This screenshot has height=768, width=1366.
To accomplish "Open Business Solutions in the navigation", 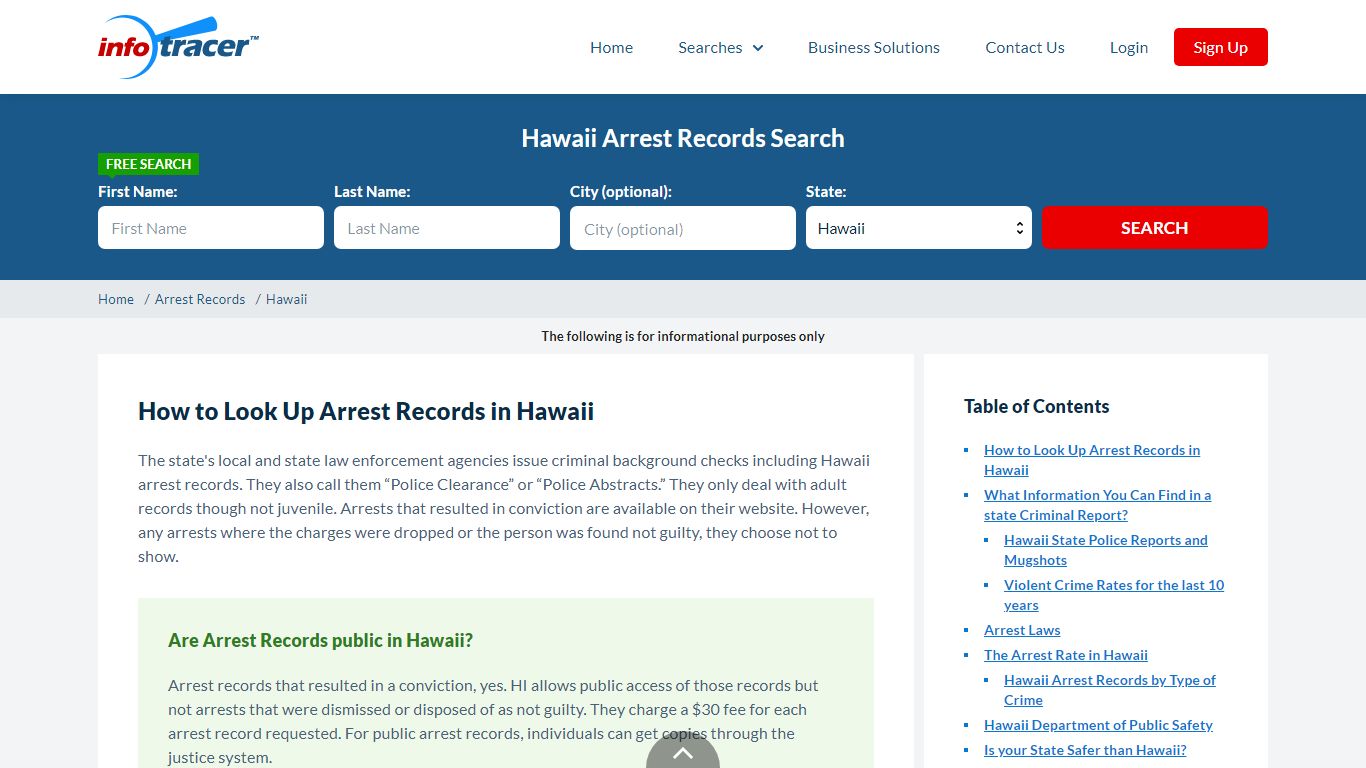I will click(874, 47).
